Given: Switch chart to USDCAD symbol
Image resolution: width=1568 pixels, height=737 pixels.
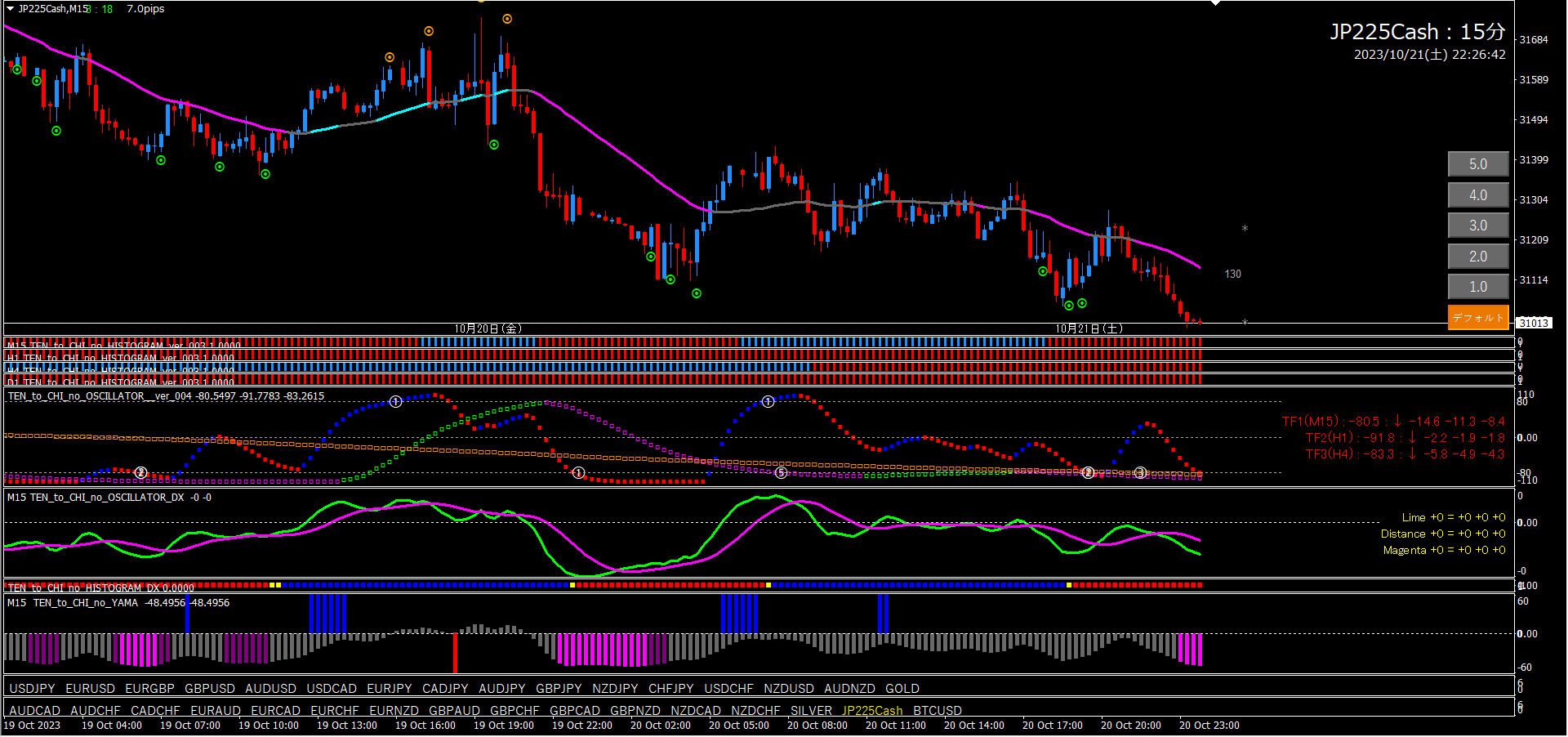Looking at the screenshot, I should 332,689.
